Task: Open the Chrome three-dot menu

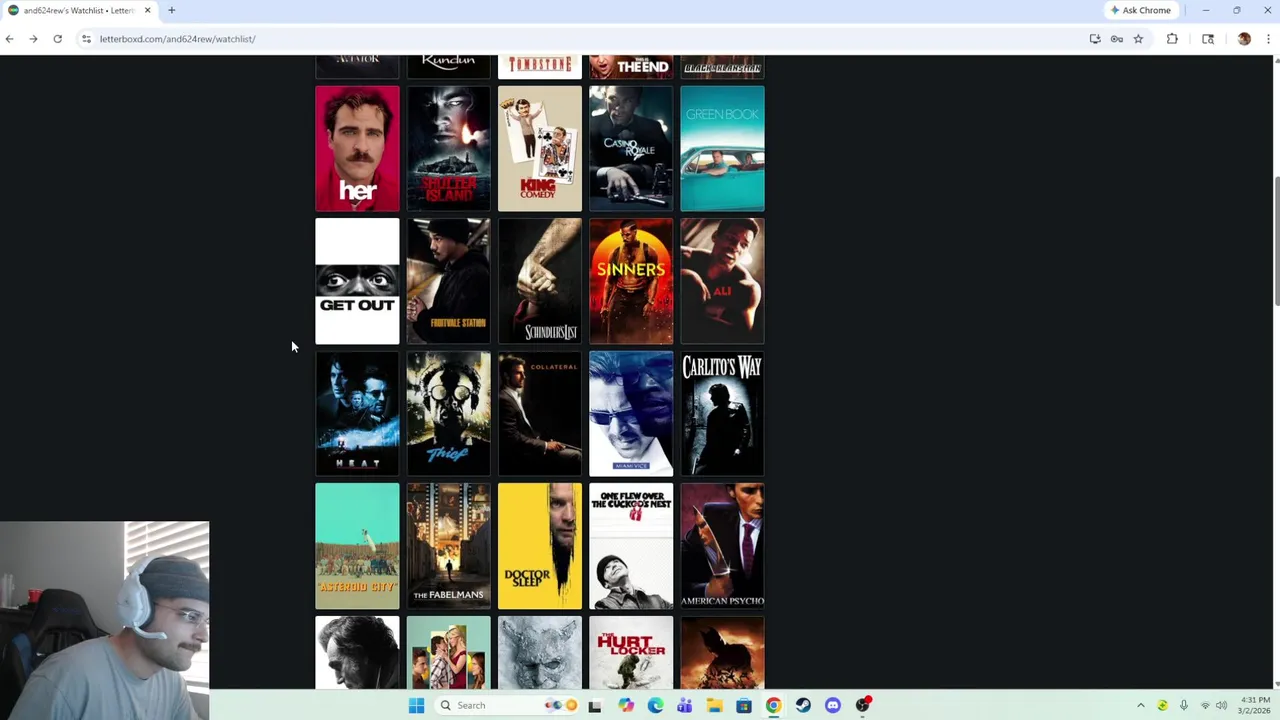Action: click(1268, 39)
